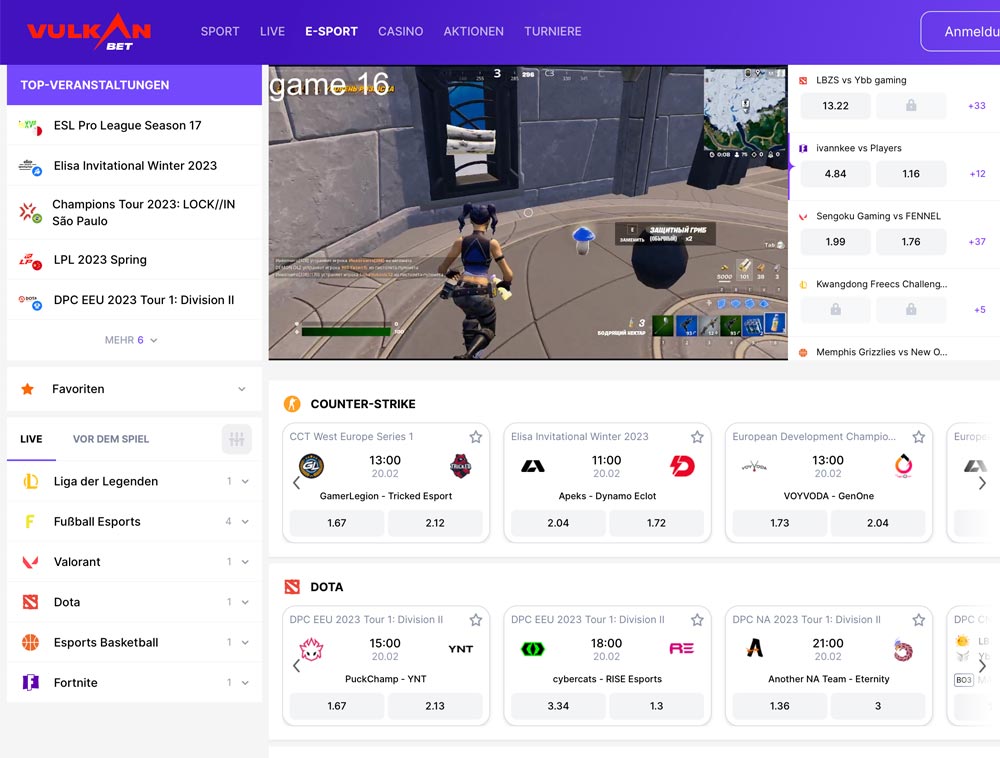Expand Liga der Legenden chevron
Screen dimensions: 1000x758
245,481
